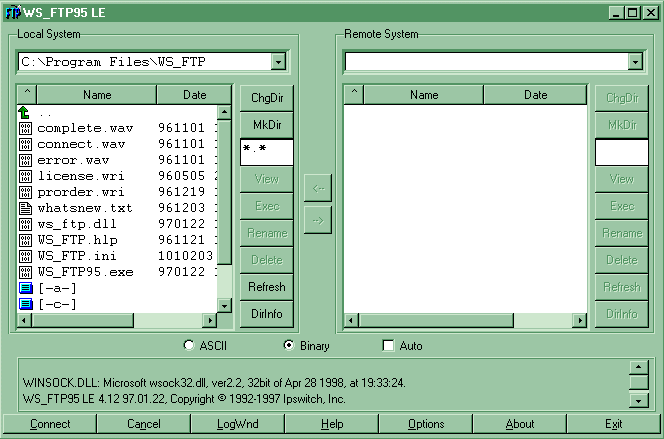
Task: Open the LogWnd window
Action: (238, 424)
